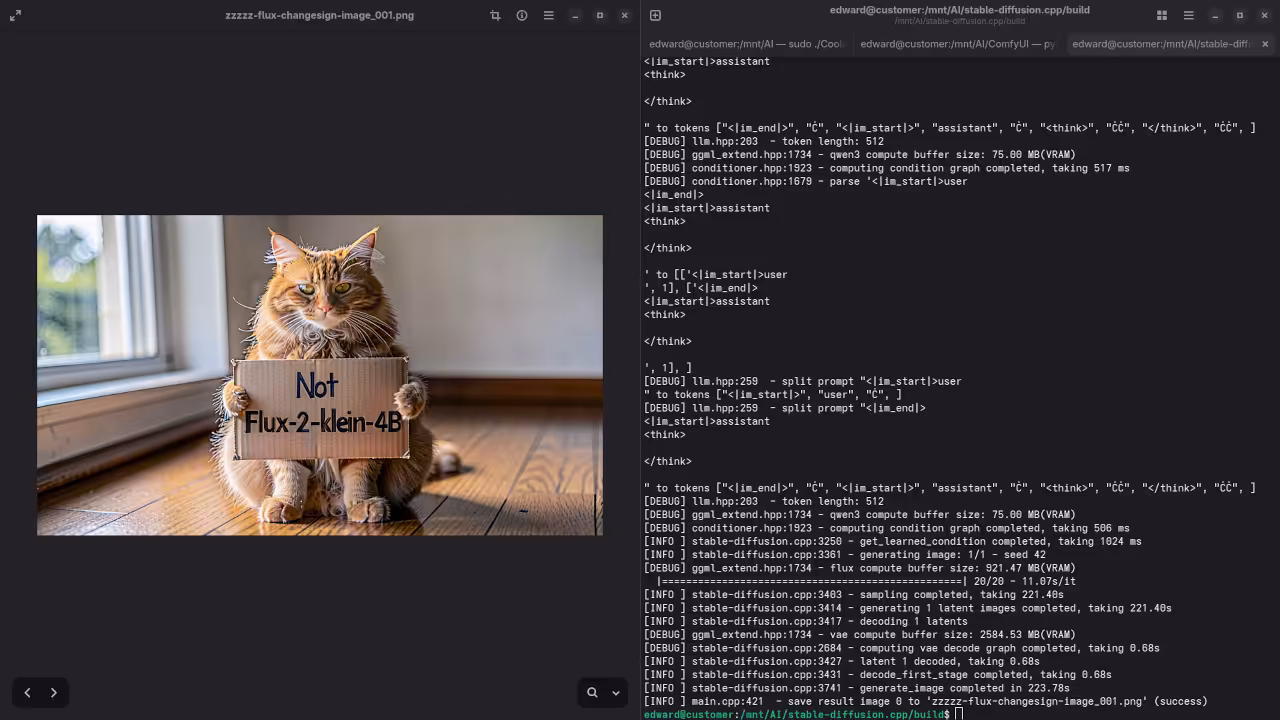Select the sudo ./Cool terminal tab

[x=745, y=43]
